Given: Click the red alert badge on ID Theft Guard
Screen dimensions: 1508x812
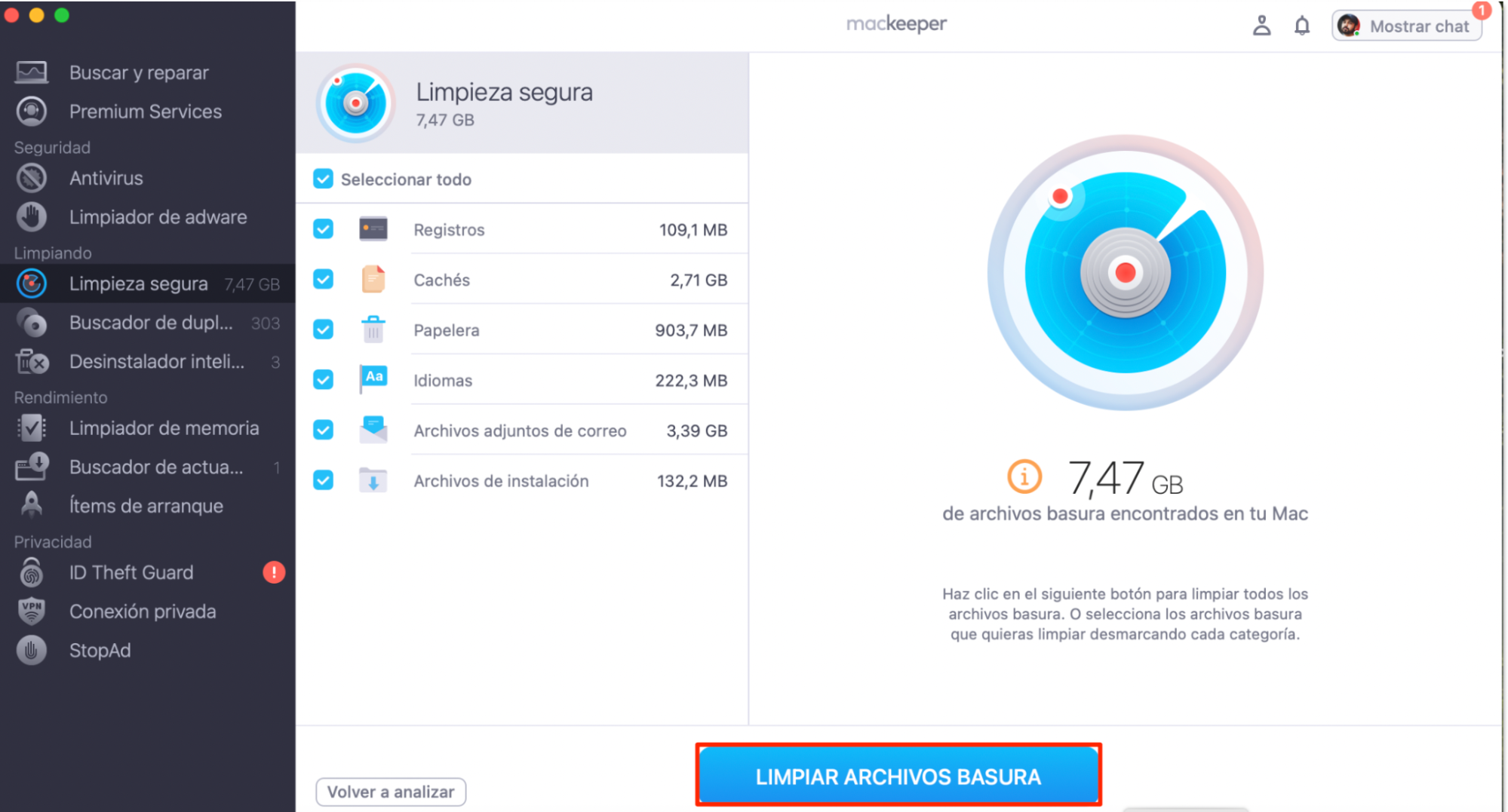Looking at the screenshot, I should click(274, 572).
